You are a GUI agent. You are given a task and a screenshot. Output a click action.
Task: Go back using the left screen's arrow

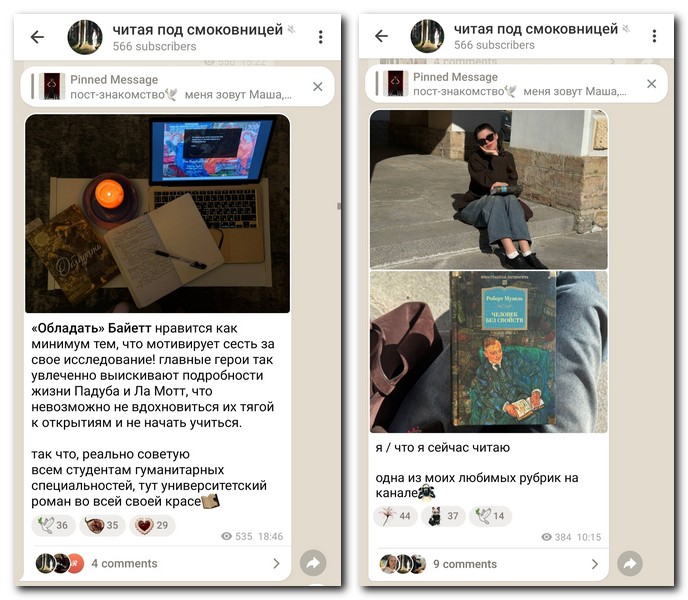37,37
